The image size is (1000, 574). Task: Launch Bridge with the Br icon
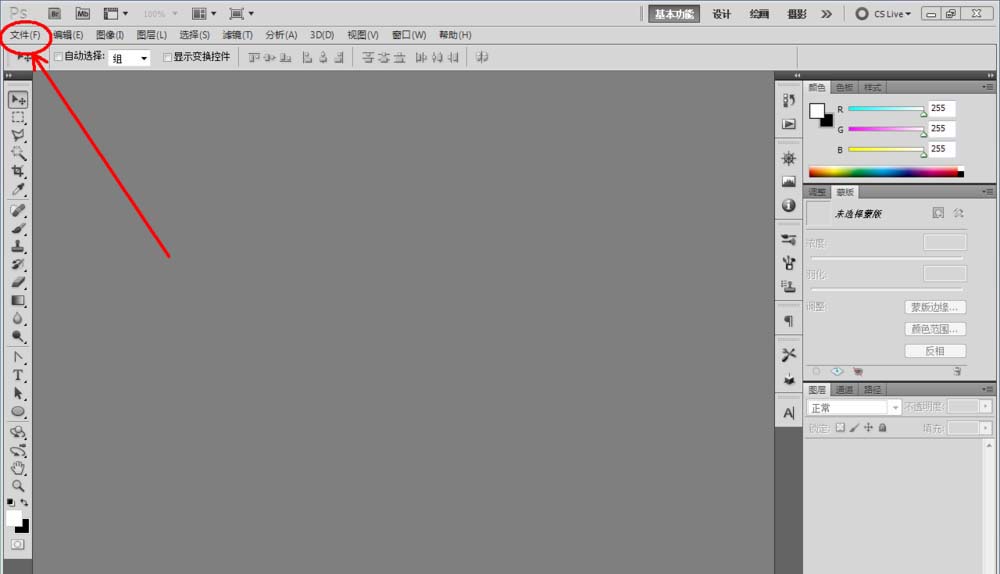[55, 13]
